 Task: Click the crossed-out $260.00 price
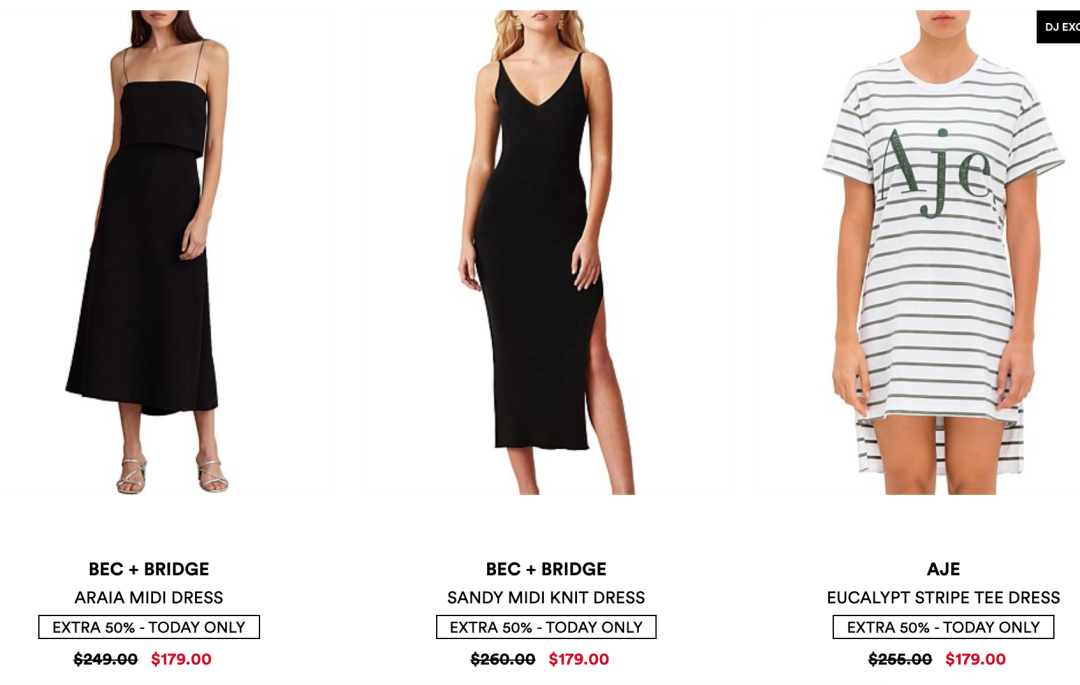pyautogui.click(x=503, y=660)
